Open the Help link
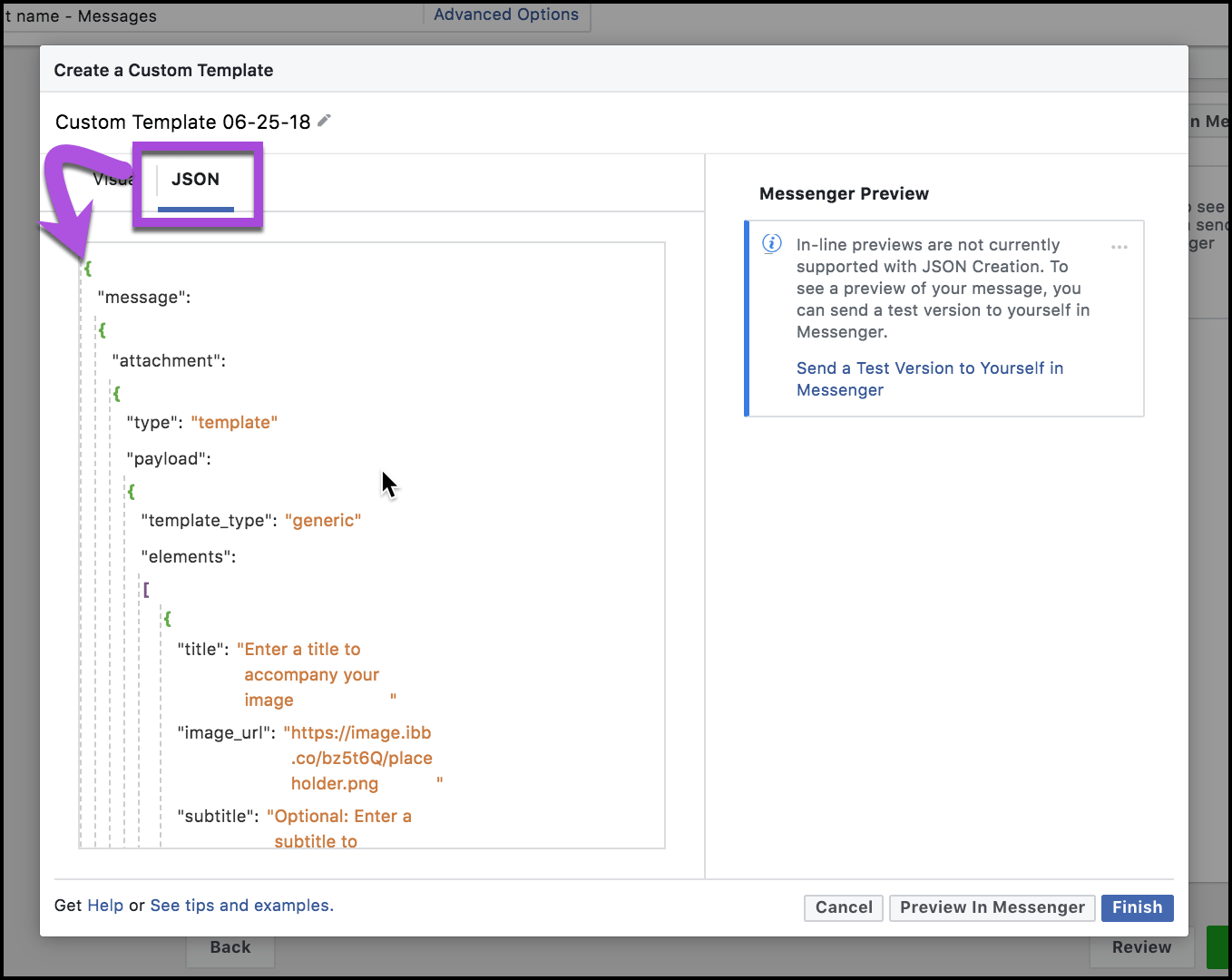The image size is (1232, 980). [x=105, y=905]
